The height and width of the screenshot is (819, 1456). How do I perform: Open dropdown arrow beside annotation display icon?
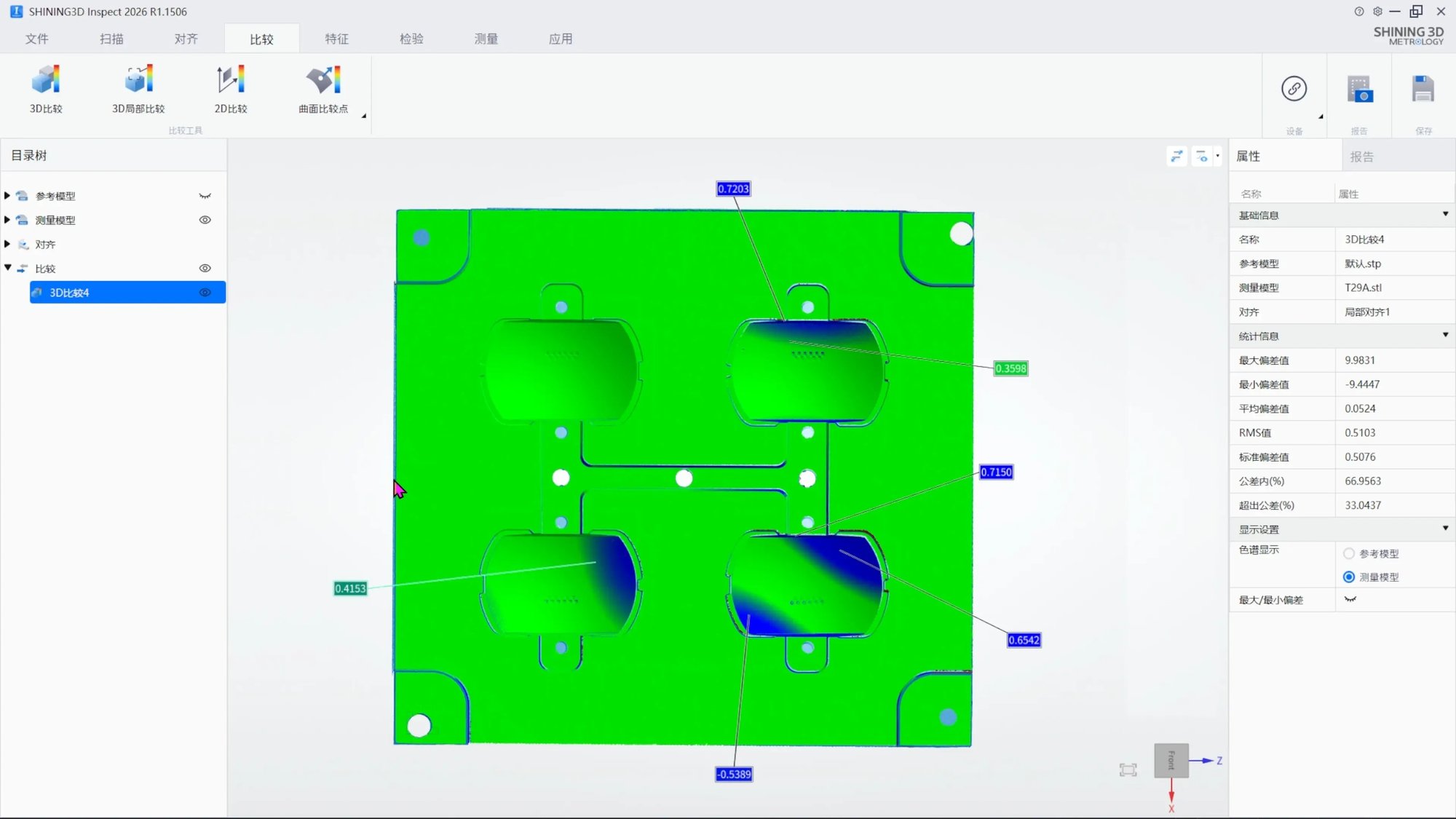(x=1217, y=156)
